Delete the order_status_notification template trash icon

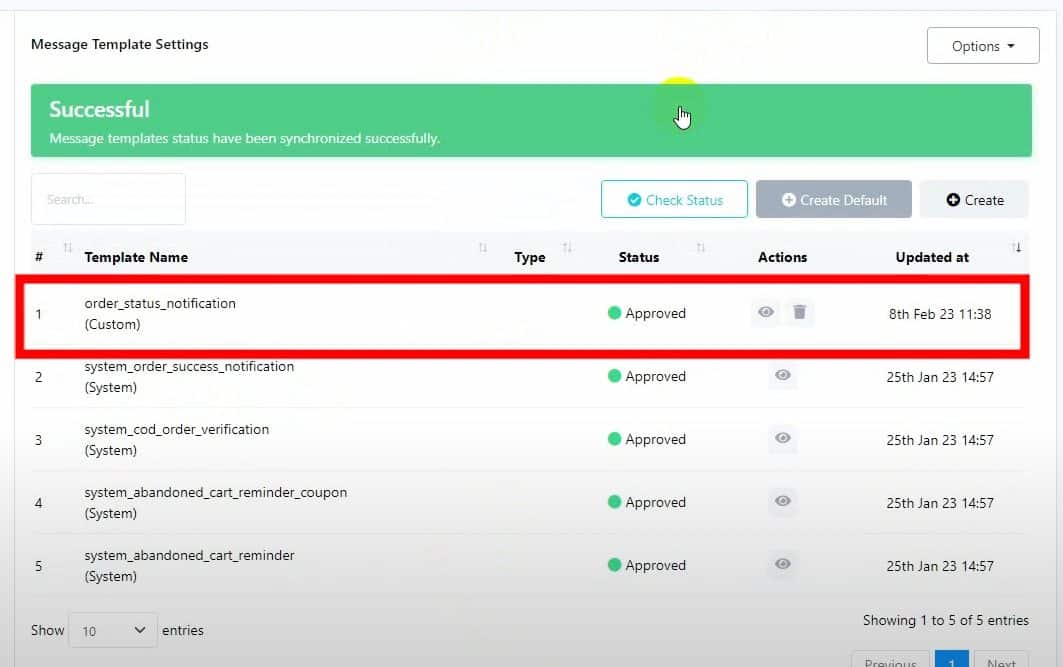point(799,313)
